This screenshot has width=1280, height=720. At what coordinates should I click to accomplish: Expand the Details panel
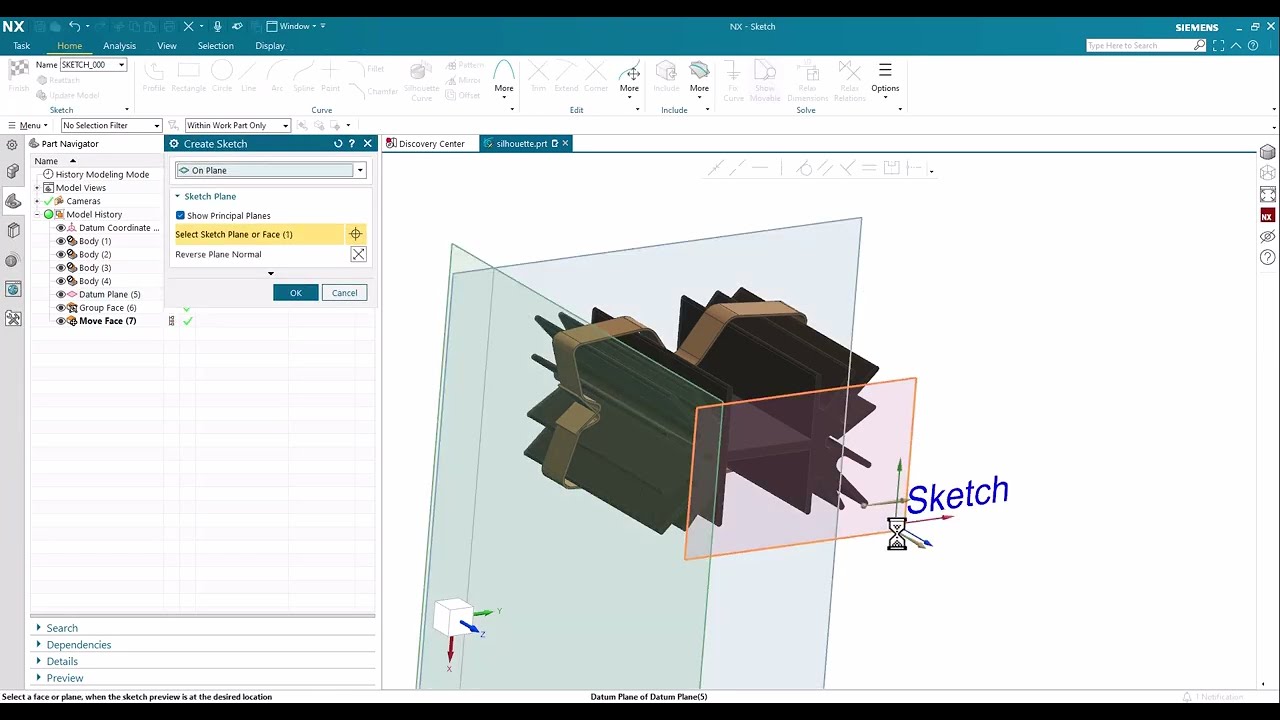[x=39, y=661]
